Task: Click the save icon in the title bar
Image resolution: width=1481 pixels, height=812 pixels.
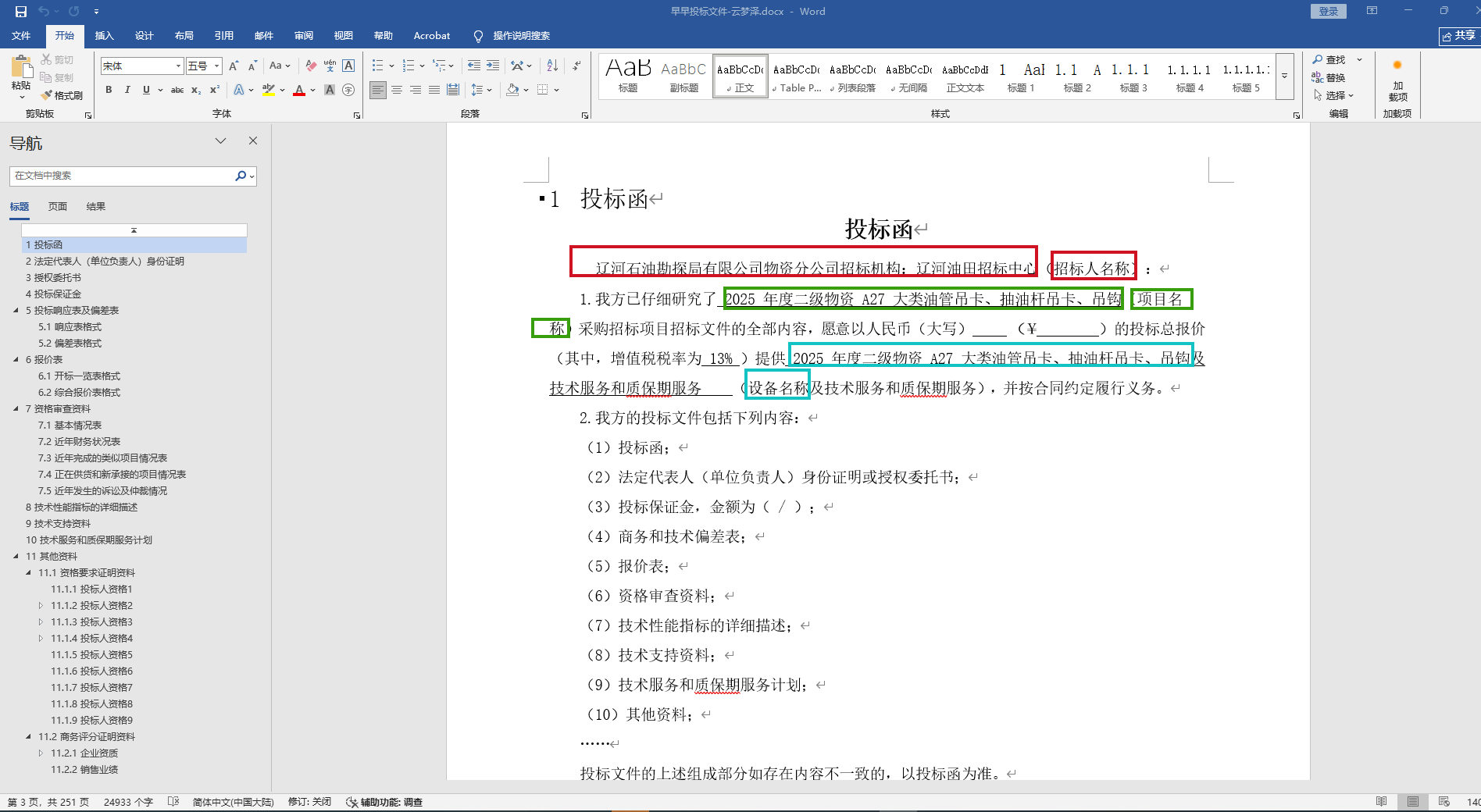Action: (x=21, y=11)
